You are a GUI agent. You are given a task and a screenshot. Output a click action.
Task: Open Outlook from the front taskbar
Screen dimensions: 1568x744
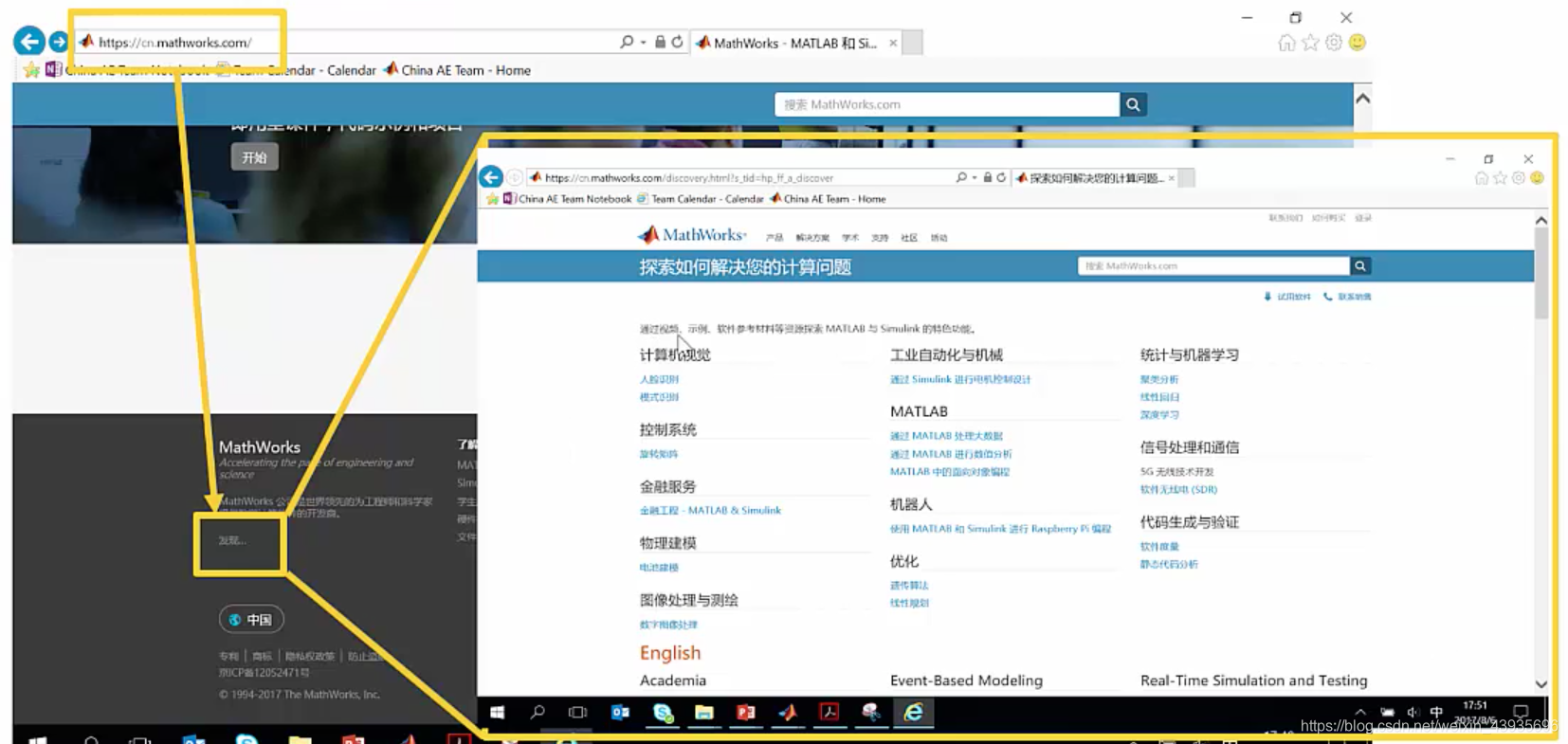tap(620, 712)
